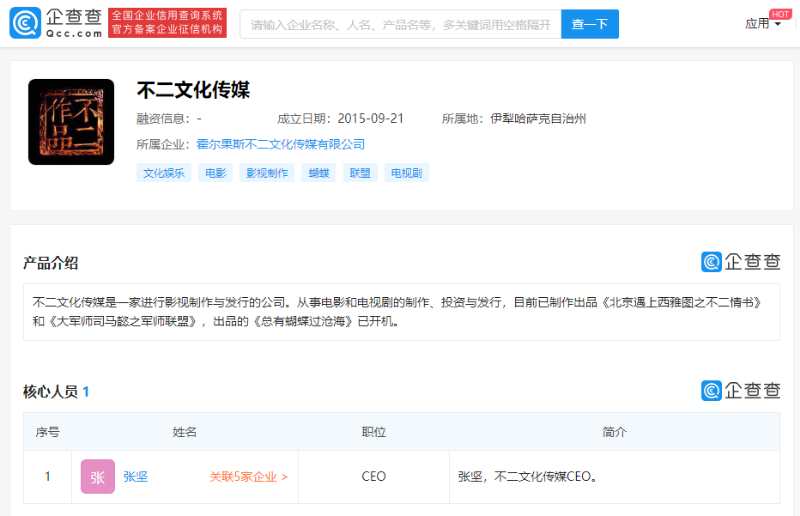
Task: Click the pink 张 avatar icon
Action: [x=97, y=477]
